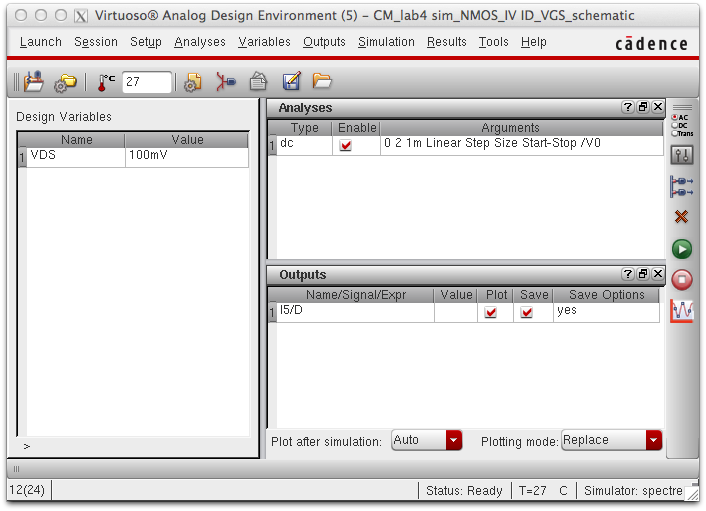Click the load state toolbar icon
The width and height of the screenshot is (706, 511).
pyautogui.click(x=34, y=82)
